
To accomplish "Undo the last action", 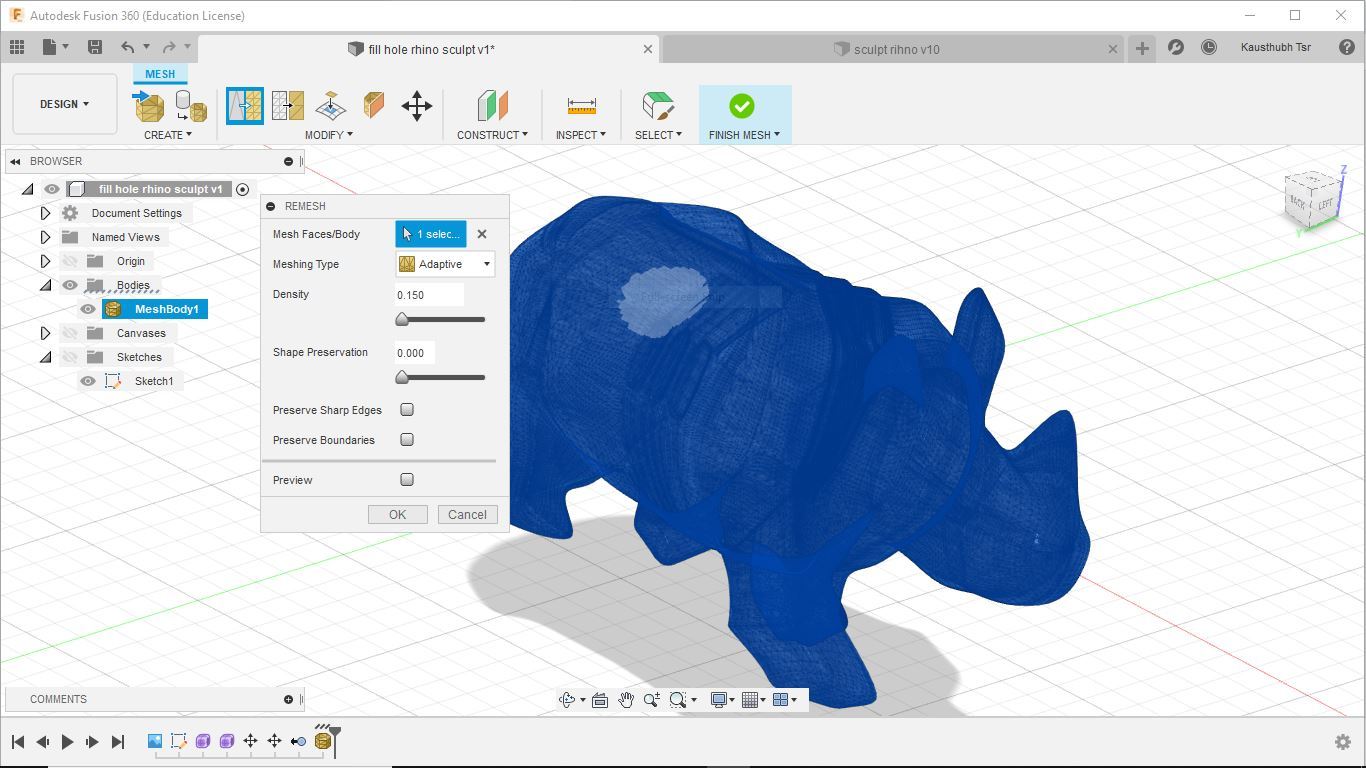I will point(127,47).
